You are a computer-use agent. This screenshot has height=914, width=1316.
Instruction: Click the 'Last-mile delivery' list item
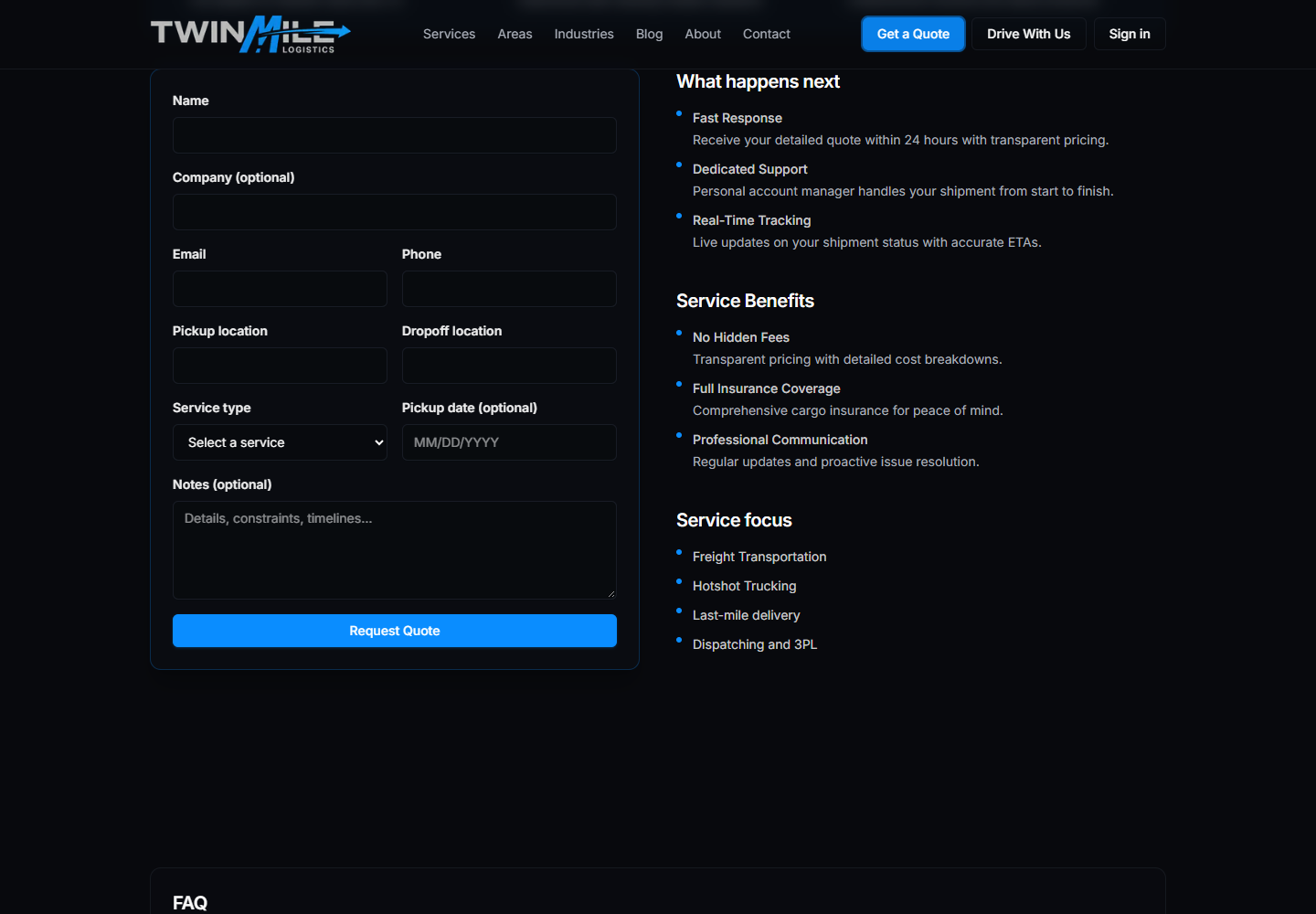(747, 615)
